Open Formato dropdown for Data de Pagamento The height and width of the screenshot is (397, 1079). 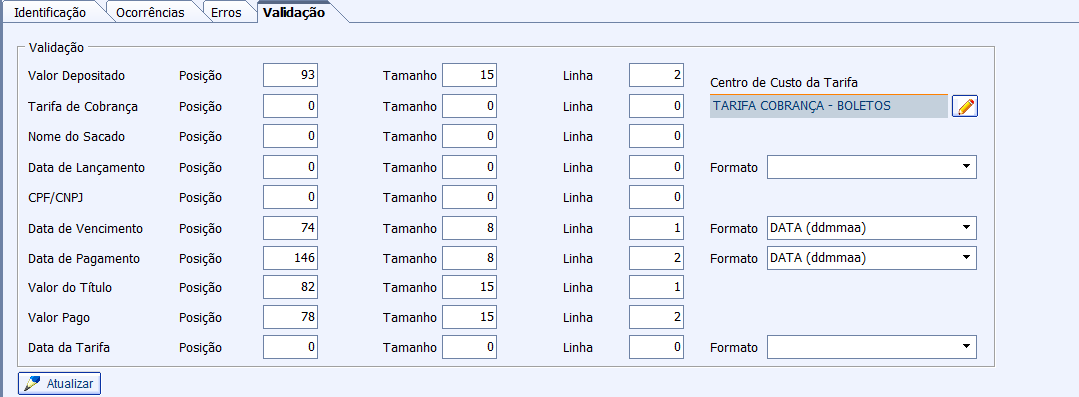pyautogui.click(x=872, y=258)
